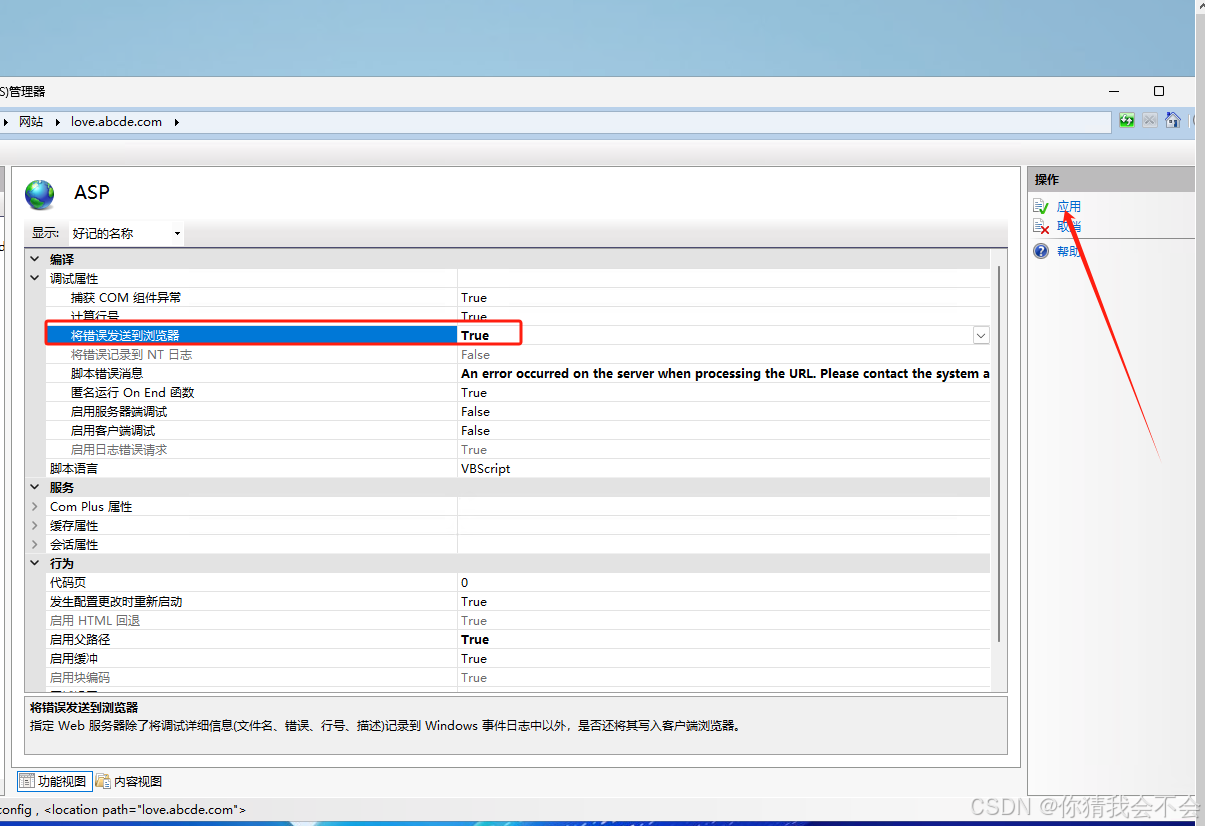Screen dimensions: 1205x826
Task: Click the gray stop icon in address bar
Action: (1150, 121)
